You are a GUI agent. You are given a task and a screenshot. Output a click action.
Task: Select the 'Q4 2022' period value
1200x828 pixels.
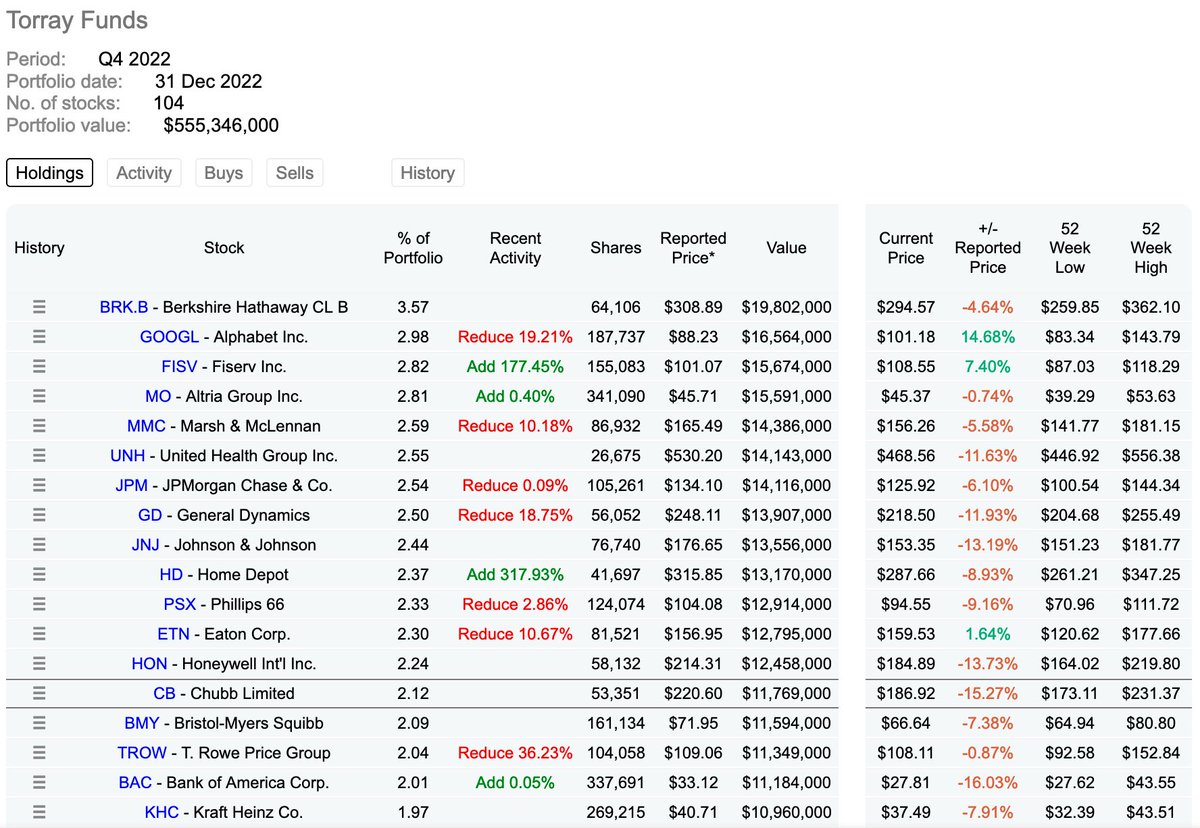(x=134, y=59)
